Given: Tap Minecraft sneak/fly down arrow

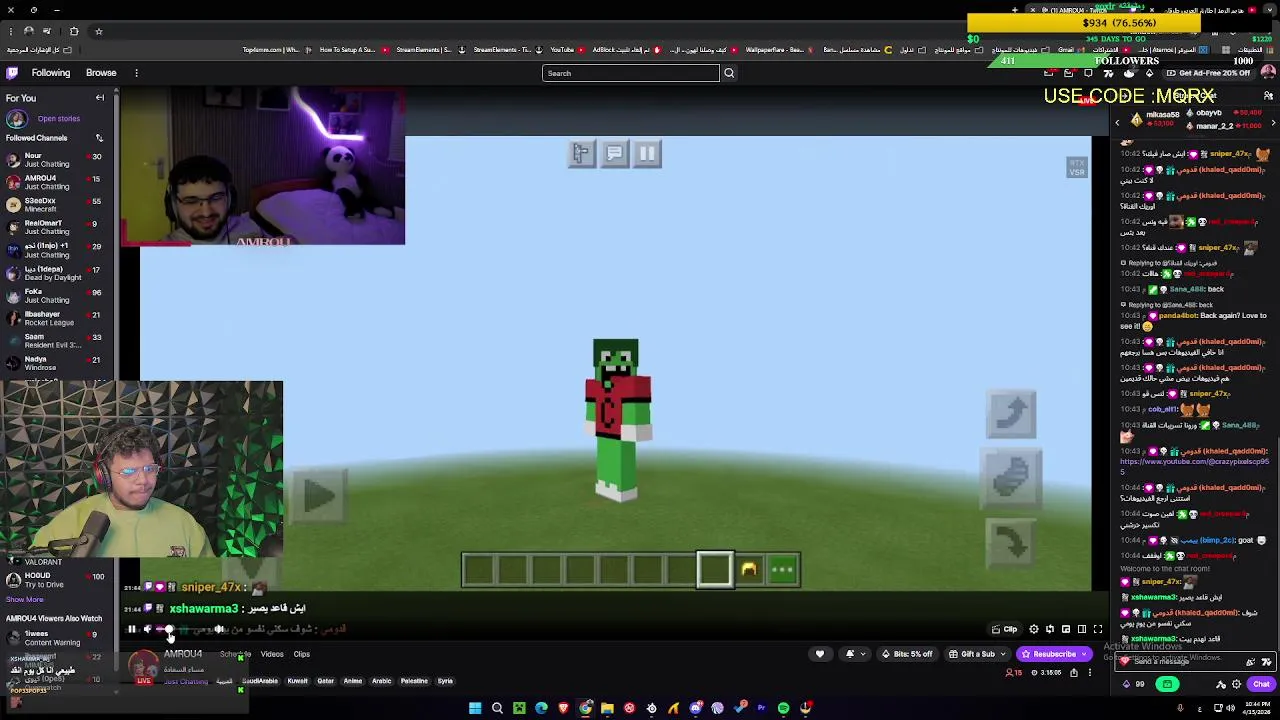Looking at the screenshot, I should pyautogui.click(x=1011, y=543).
